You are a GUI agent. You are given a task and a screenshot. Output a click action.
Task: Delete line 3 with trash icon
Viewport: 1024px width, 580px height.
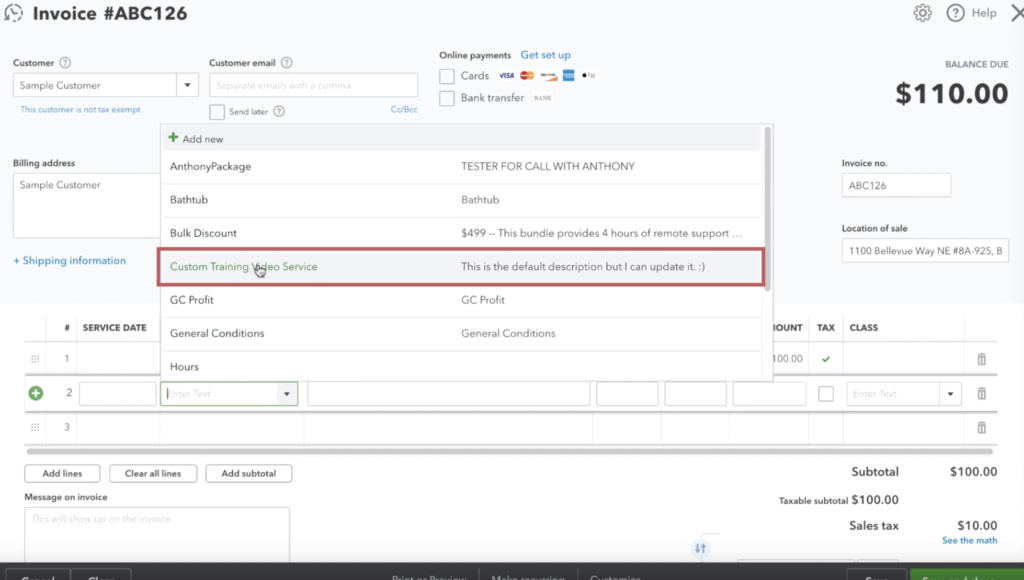coord(981,428)
